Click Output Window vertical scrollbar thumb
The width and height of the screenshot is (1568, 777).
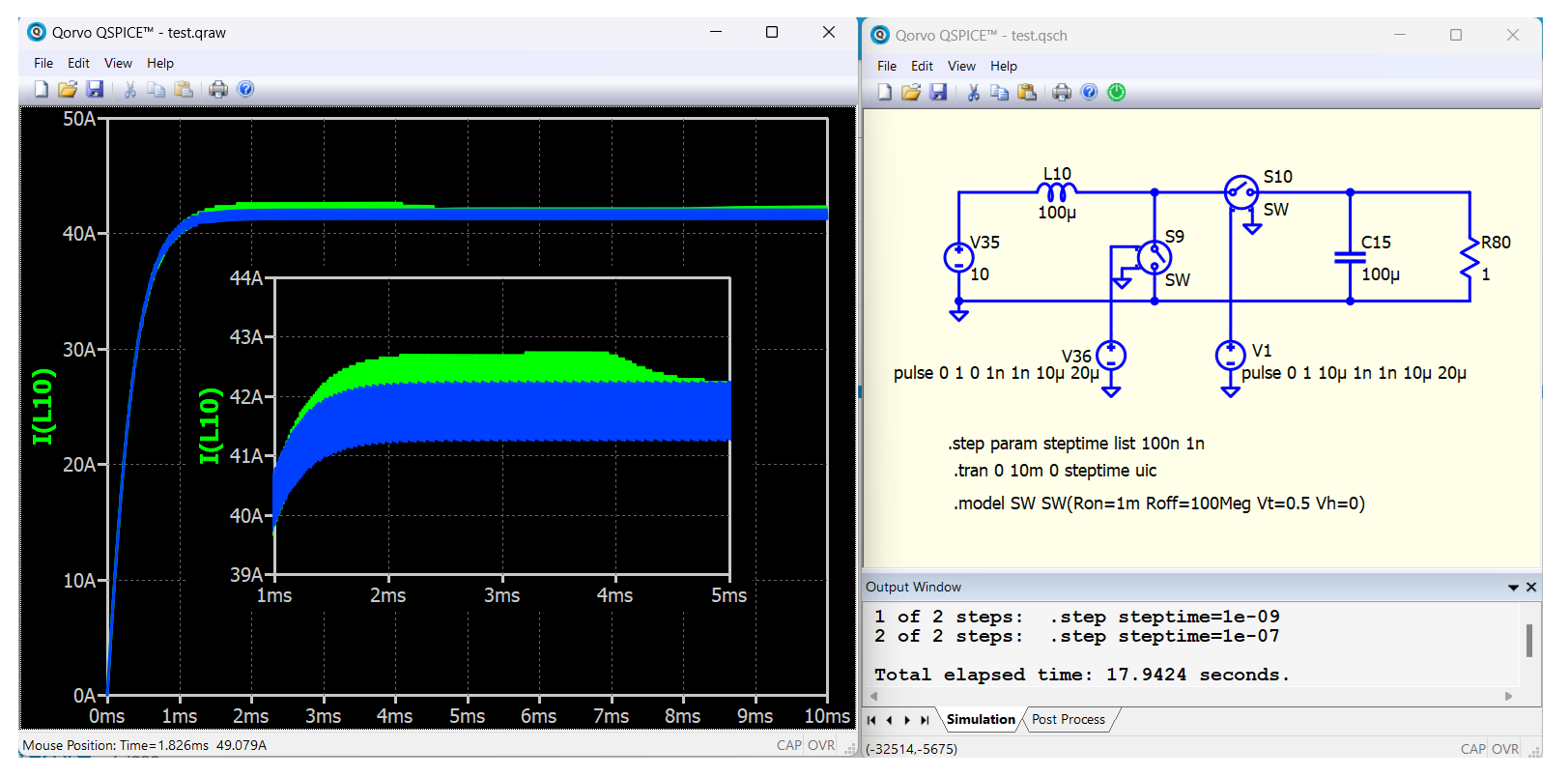[x=1529, y=641]
